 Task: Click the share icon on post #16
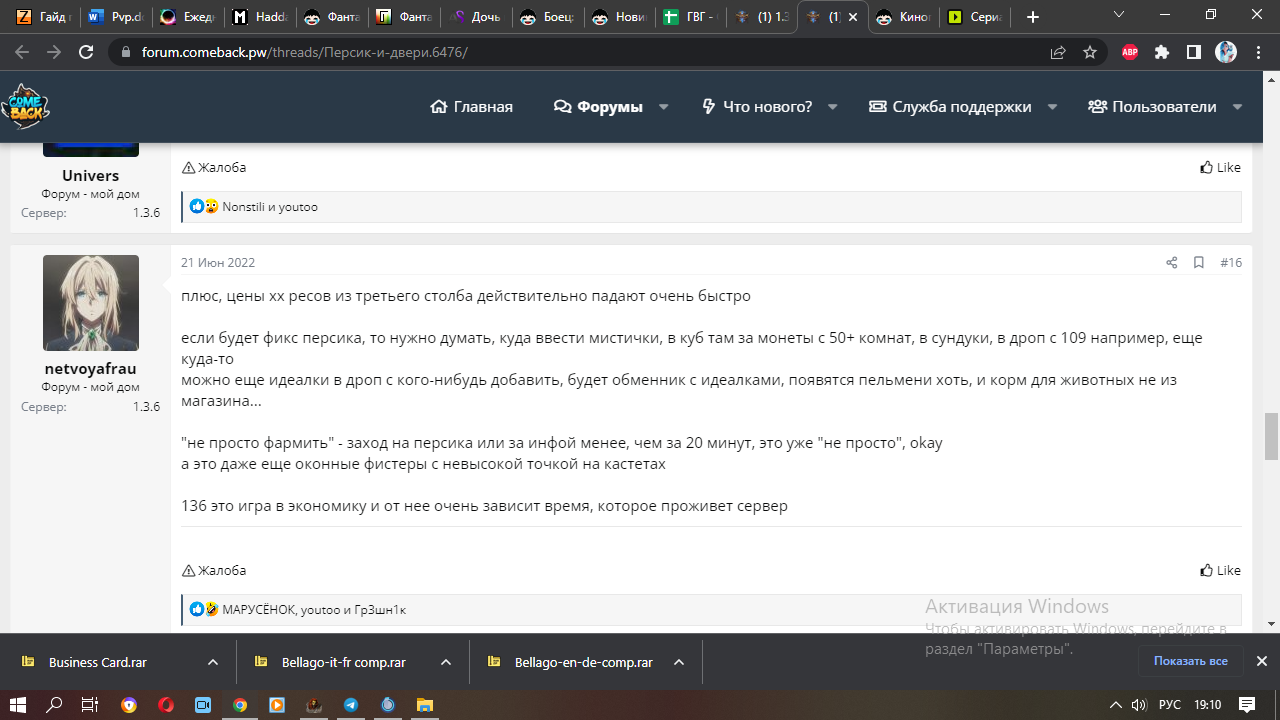1171,263
